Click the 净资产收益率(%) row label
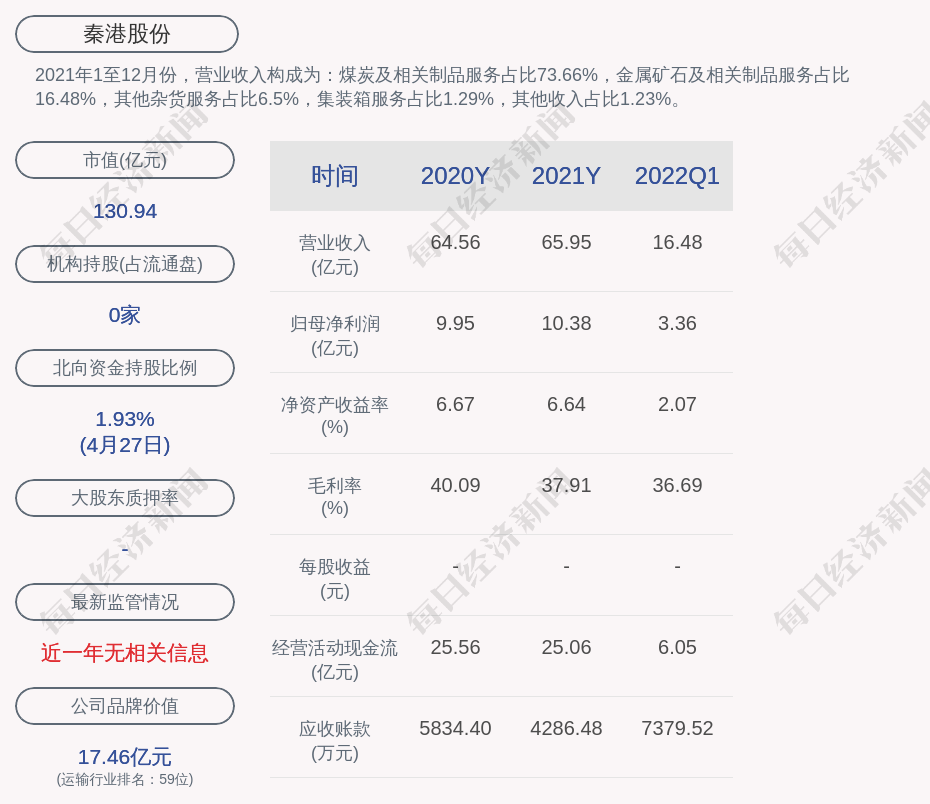The height and width of the screenshot is (804, 930). [335, 416]
